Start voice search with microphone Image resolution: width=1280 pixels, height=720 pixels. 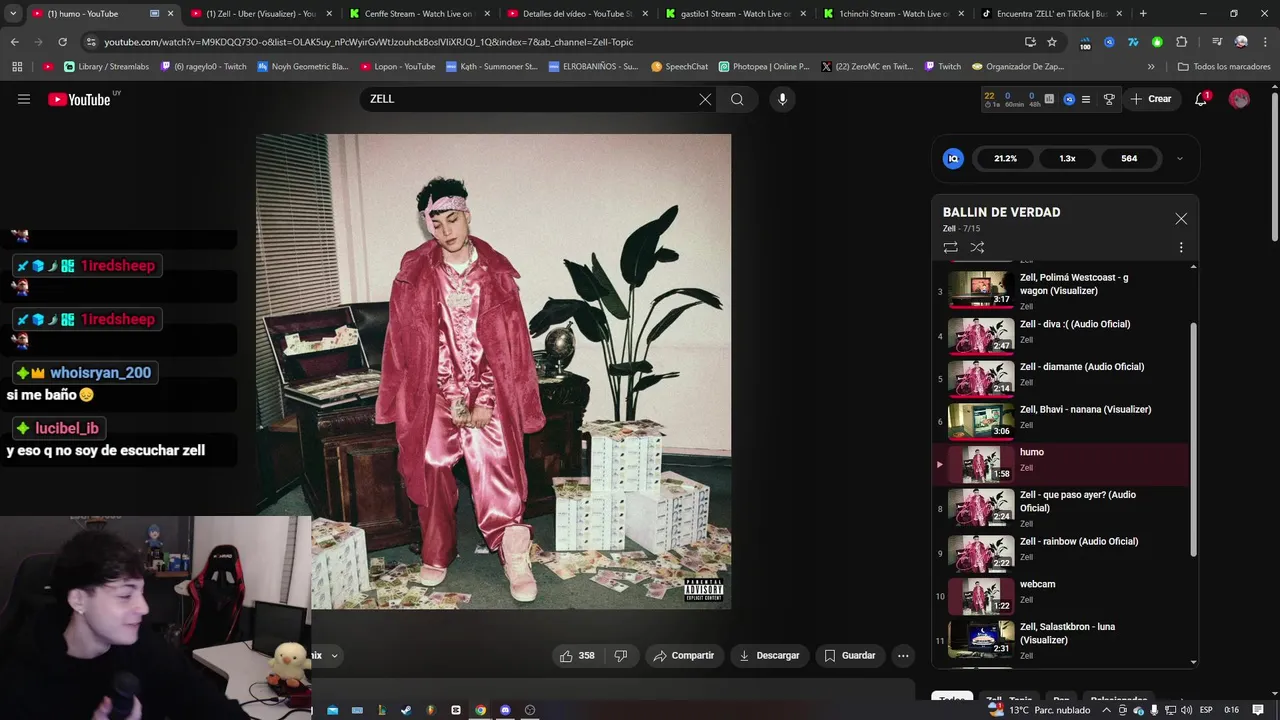[x=782, y=99]
